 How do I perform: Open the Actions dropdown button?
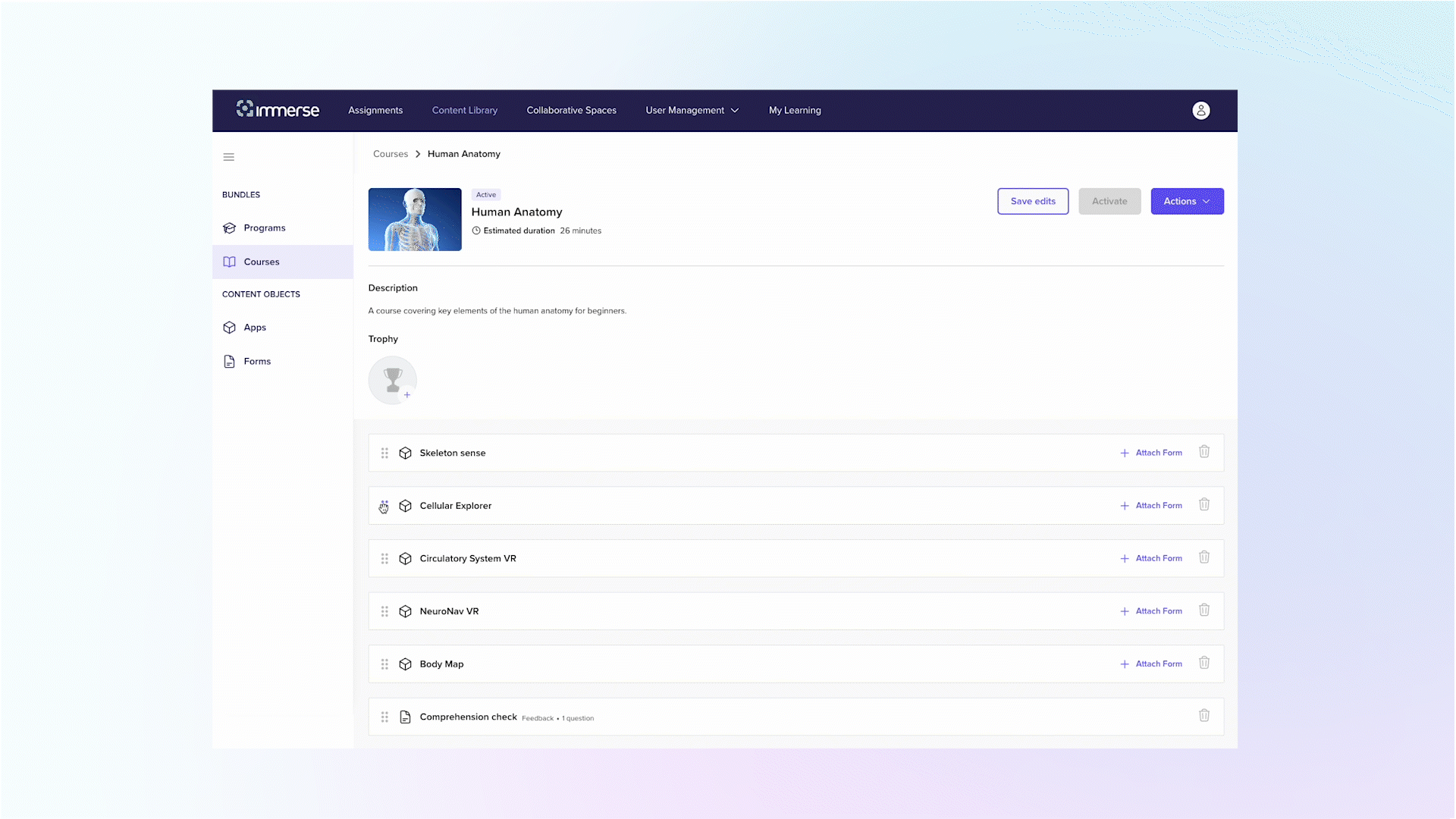point(1187,201)
